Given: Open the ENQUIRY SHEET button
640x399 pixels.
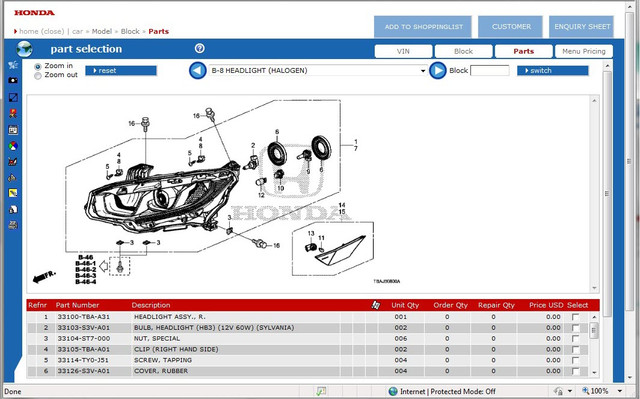Looking at the screenshot, I should (581, 27).
